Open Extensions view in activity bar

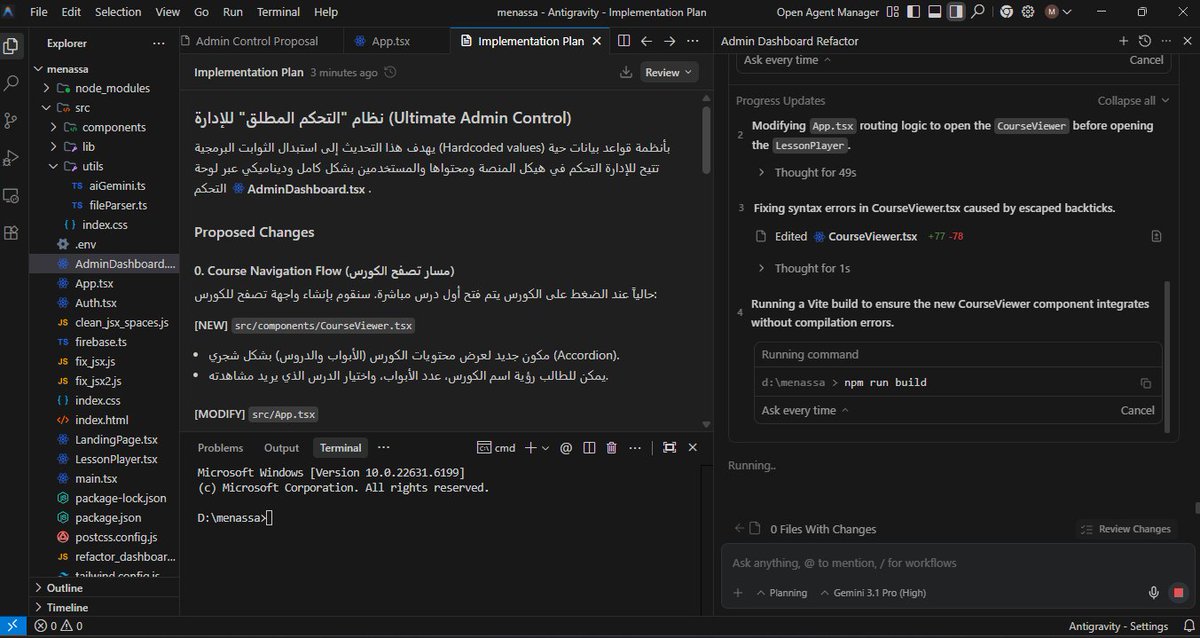(x=11, y=232)
